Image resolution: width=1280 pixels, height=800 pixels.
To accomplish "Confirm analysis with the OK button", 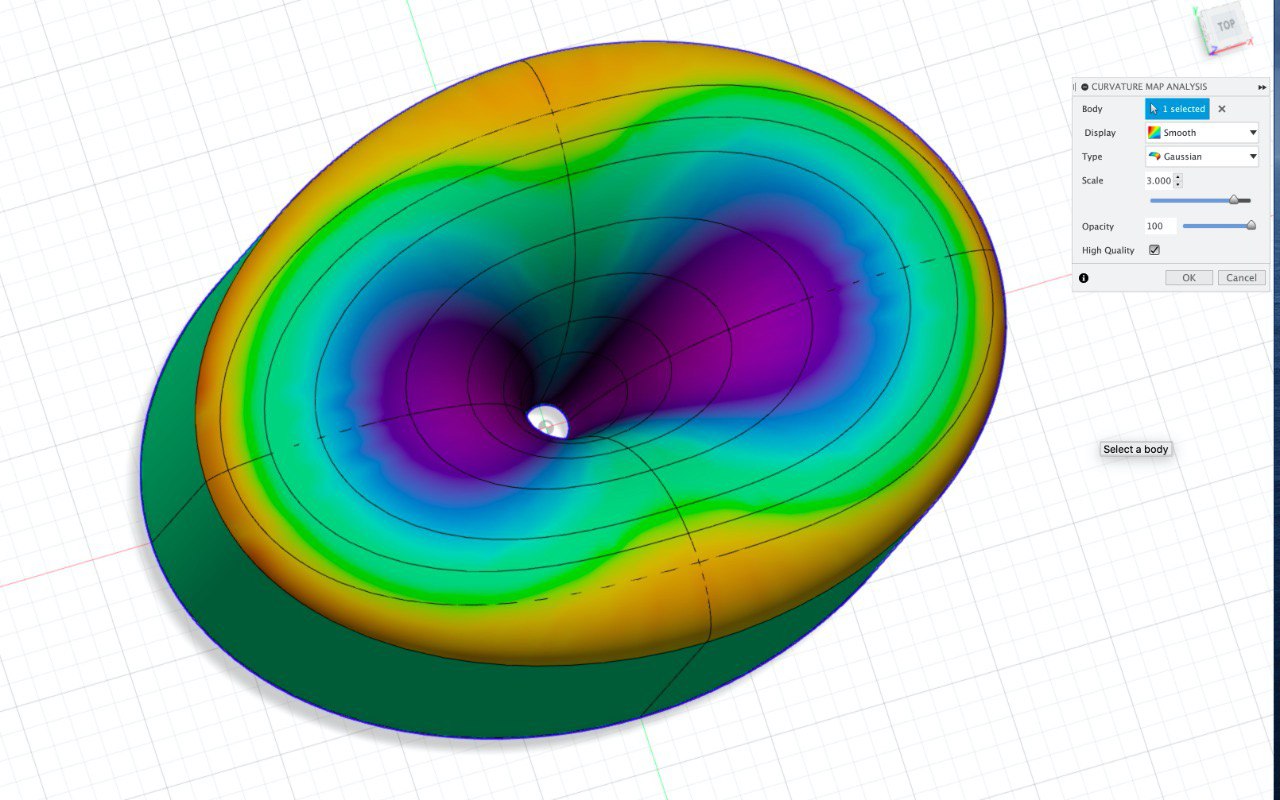I will pyautogui.click(x=1189, y=278).
